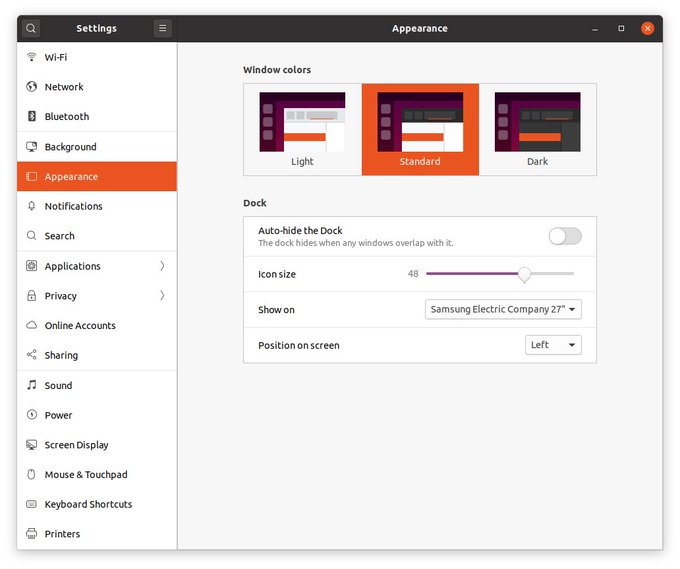The image size is (680, 569).
Task: Click the Printers icon in sidebar
Action: (31, 533)
